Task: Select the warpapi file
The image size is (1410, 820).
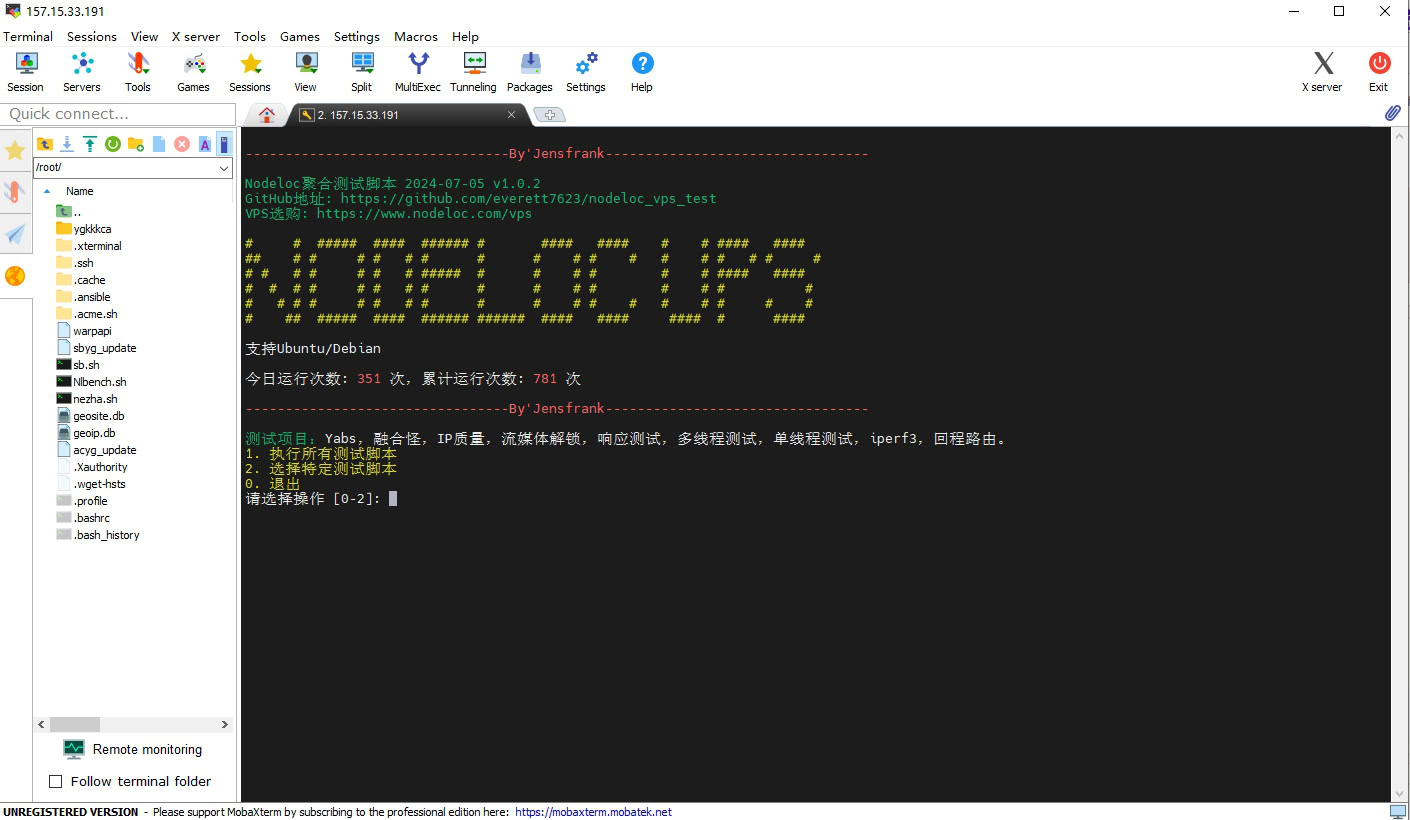Action: pos(84,331)
